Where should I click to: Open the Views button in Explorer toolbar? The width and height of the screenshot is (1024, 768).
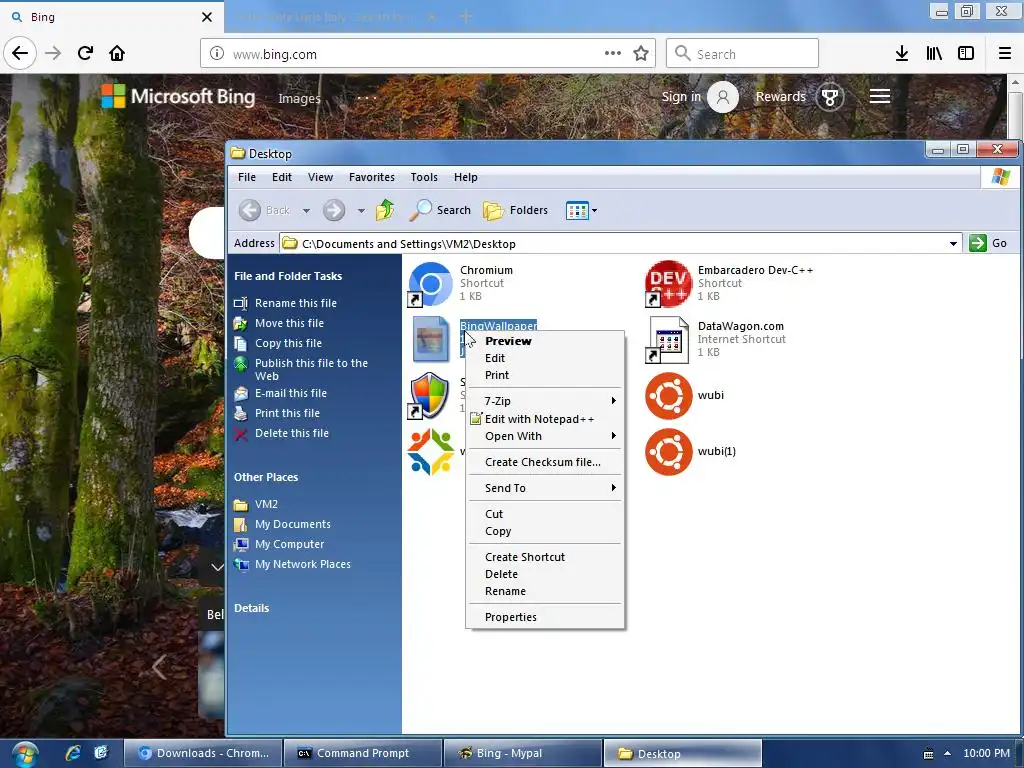pyautogui.click(x=577, y=210)
